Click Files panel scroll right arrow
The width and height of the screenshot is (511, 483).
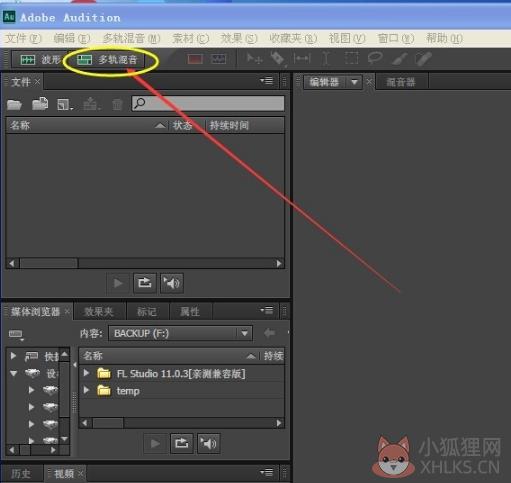pyautogui.click(x=279, y=263)
